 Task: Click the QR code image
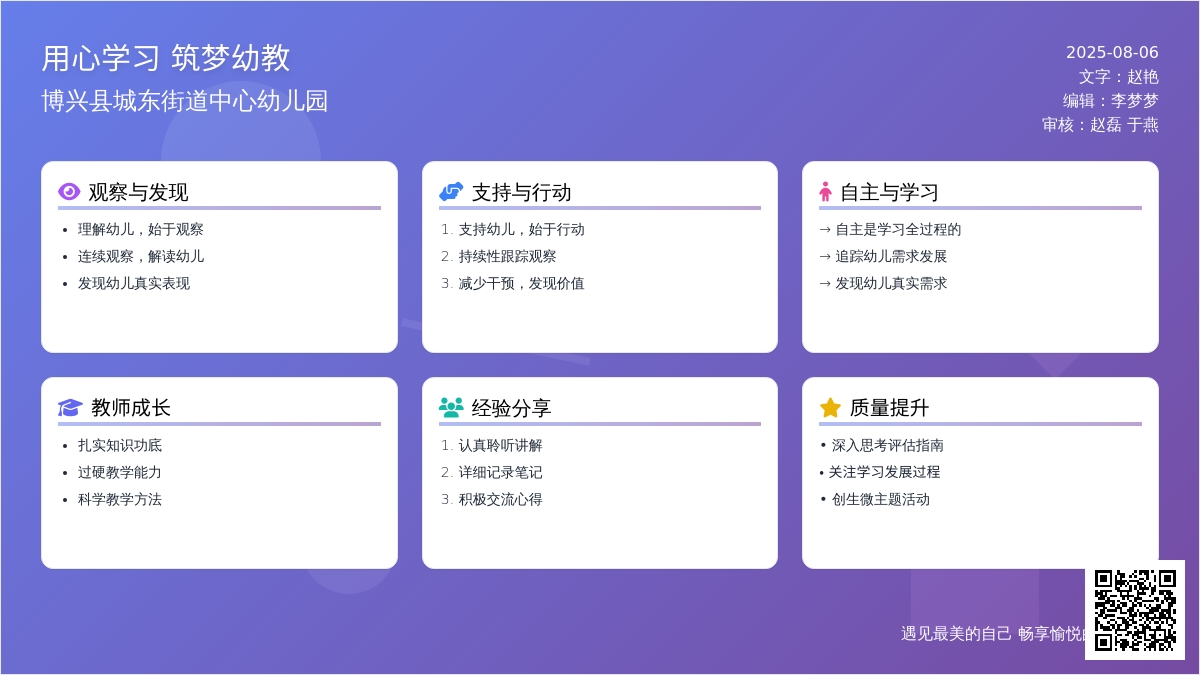(1135, 610)
